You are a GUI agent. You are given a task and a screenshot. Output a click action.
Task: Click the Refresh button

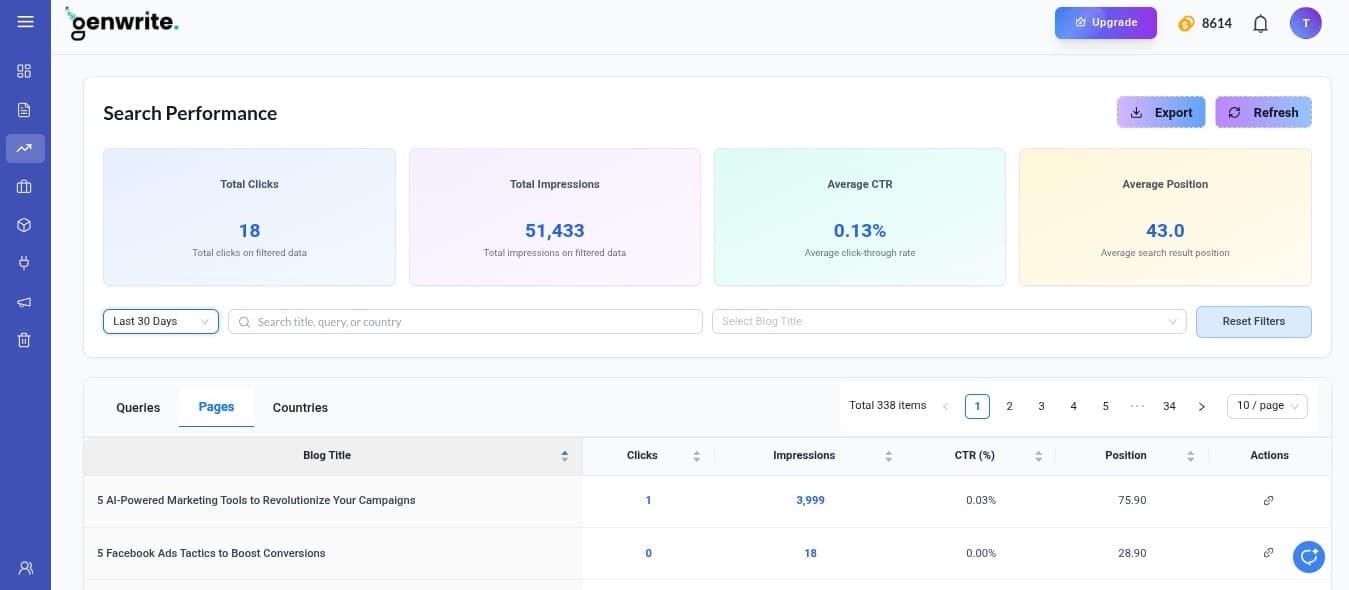(x=1264, y=113)
